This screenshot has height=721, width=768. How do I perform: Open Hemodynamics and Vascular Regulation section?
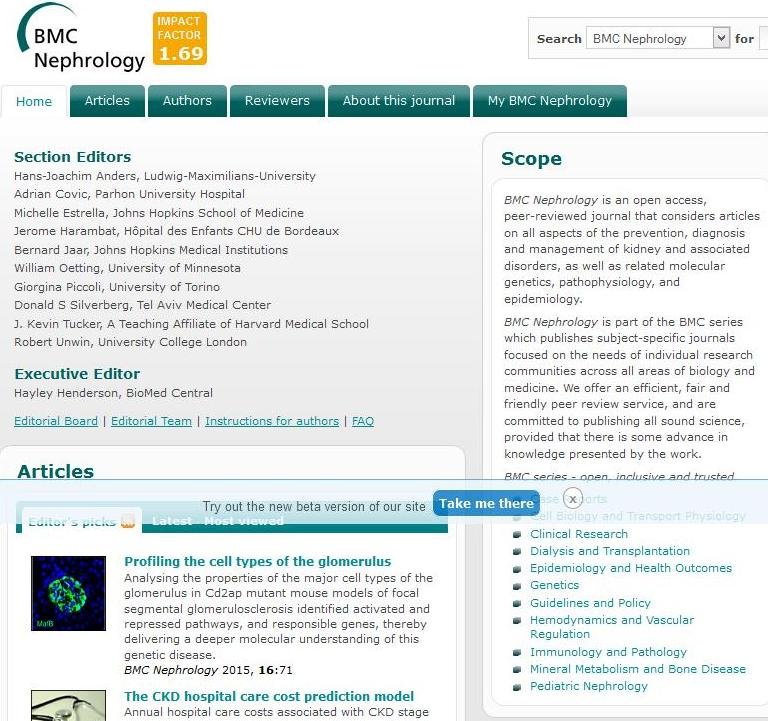[x=612, y=627]
